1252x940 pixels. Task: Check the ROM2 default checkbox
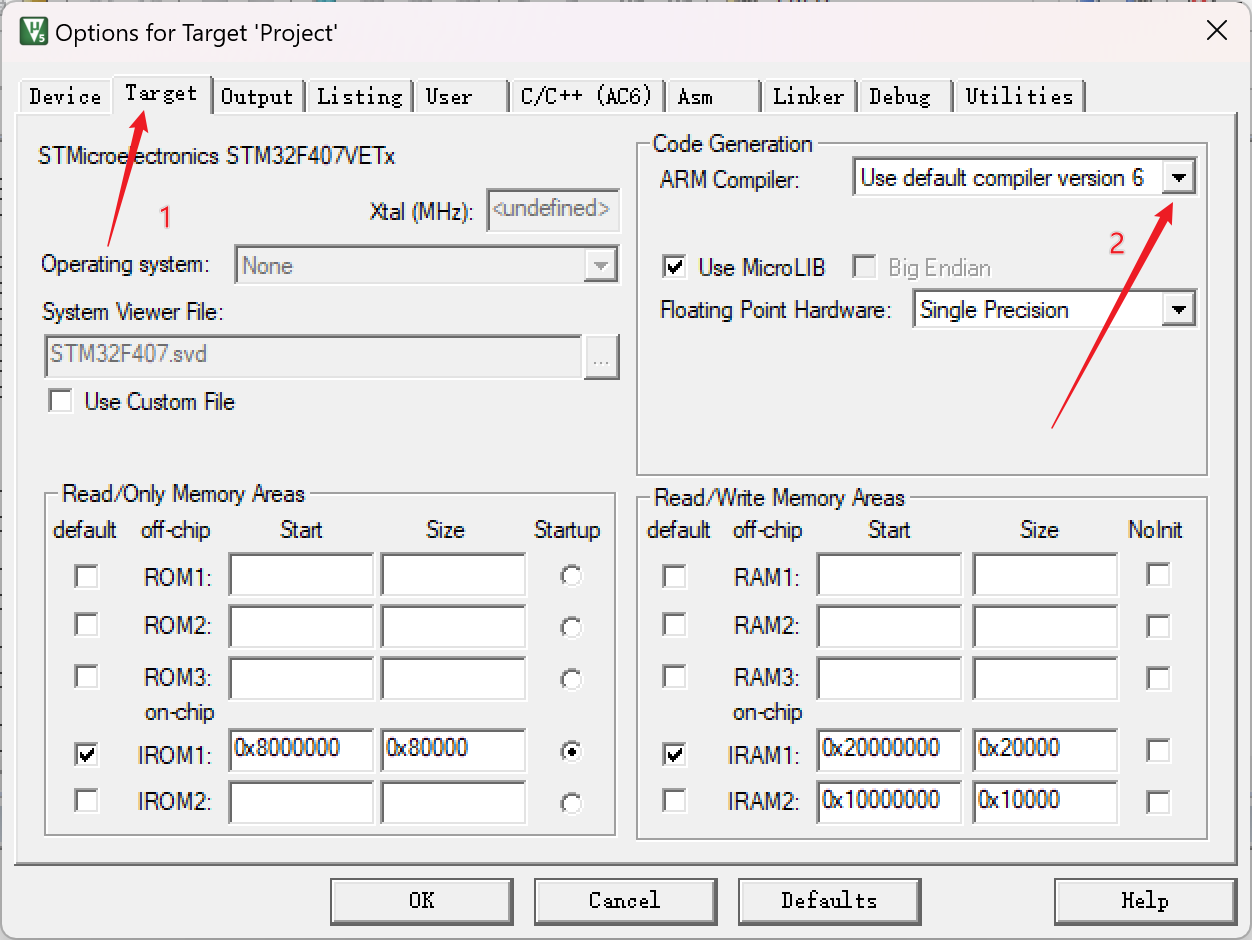87,625
